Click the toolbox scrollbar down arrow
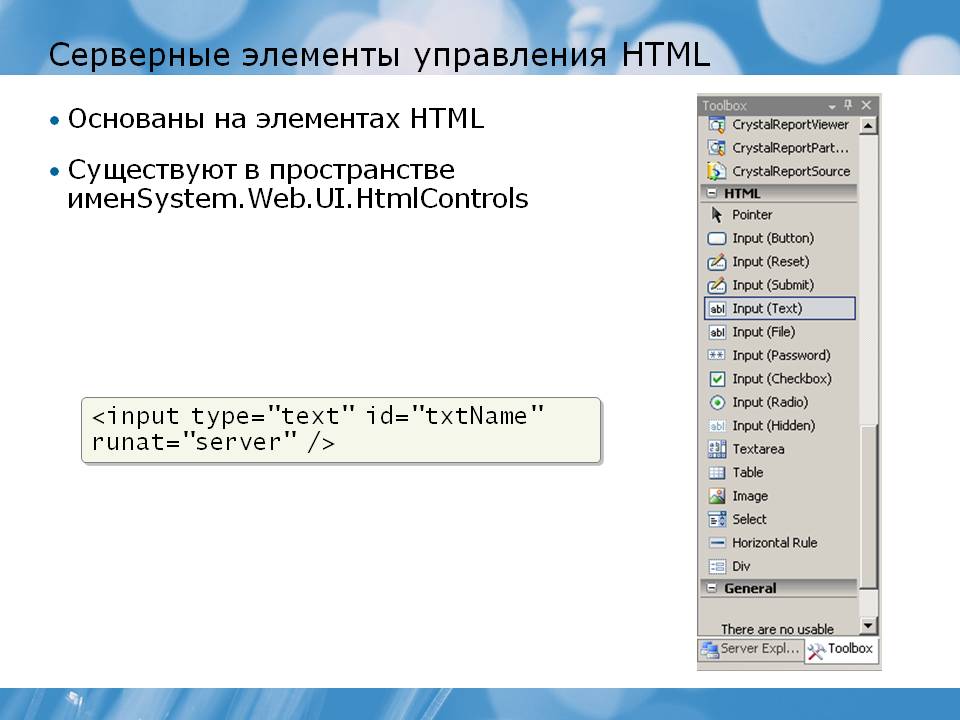Image resolution: width=960 pixels, height=720 pixels. pos(868,626)
